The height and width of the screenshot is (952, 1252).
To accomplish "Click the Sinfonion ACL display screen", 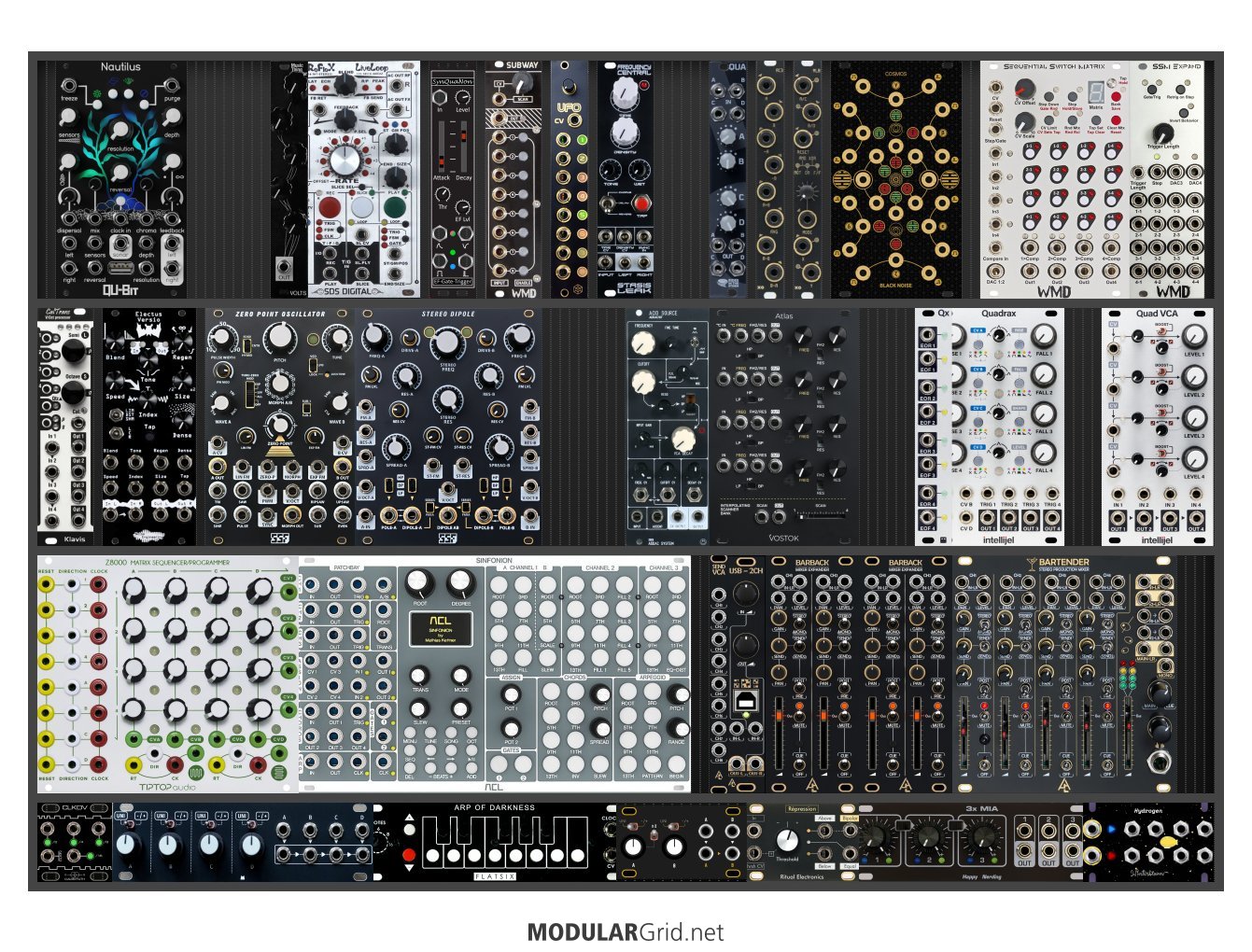I will [x=440, y=630].
